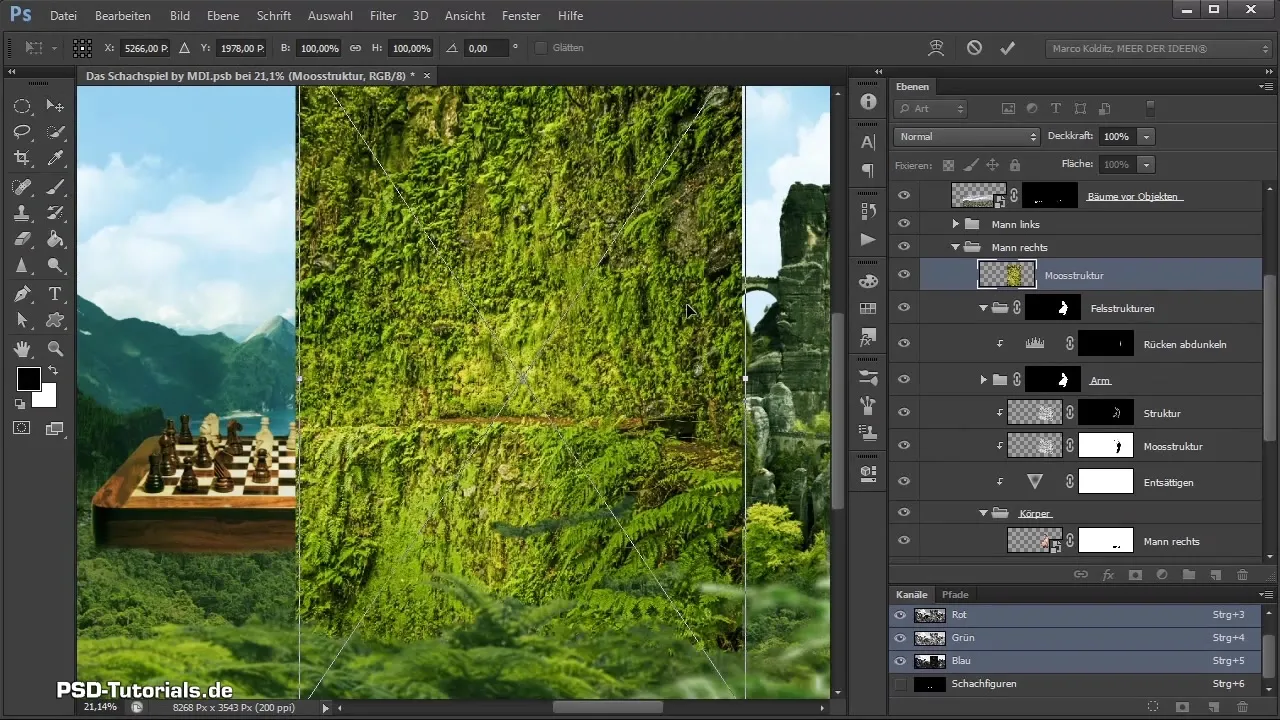The width and height of the screenshot is (1280, 720).
Task: Select the Crop tool
Action: click(x=22, y=158)
